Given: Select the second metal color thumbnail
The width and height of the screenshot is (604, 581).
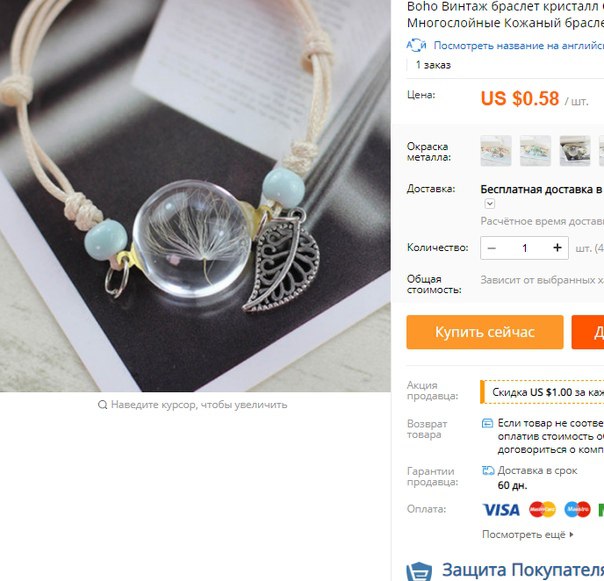Looking at the screenshot, I should click(x=535, y=151).
